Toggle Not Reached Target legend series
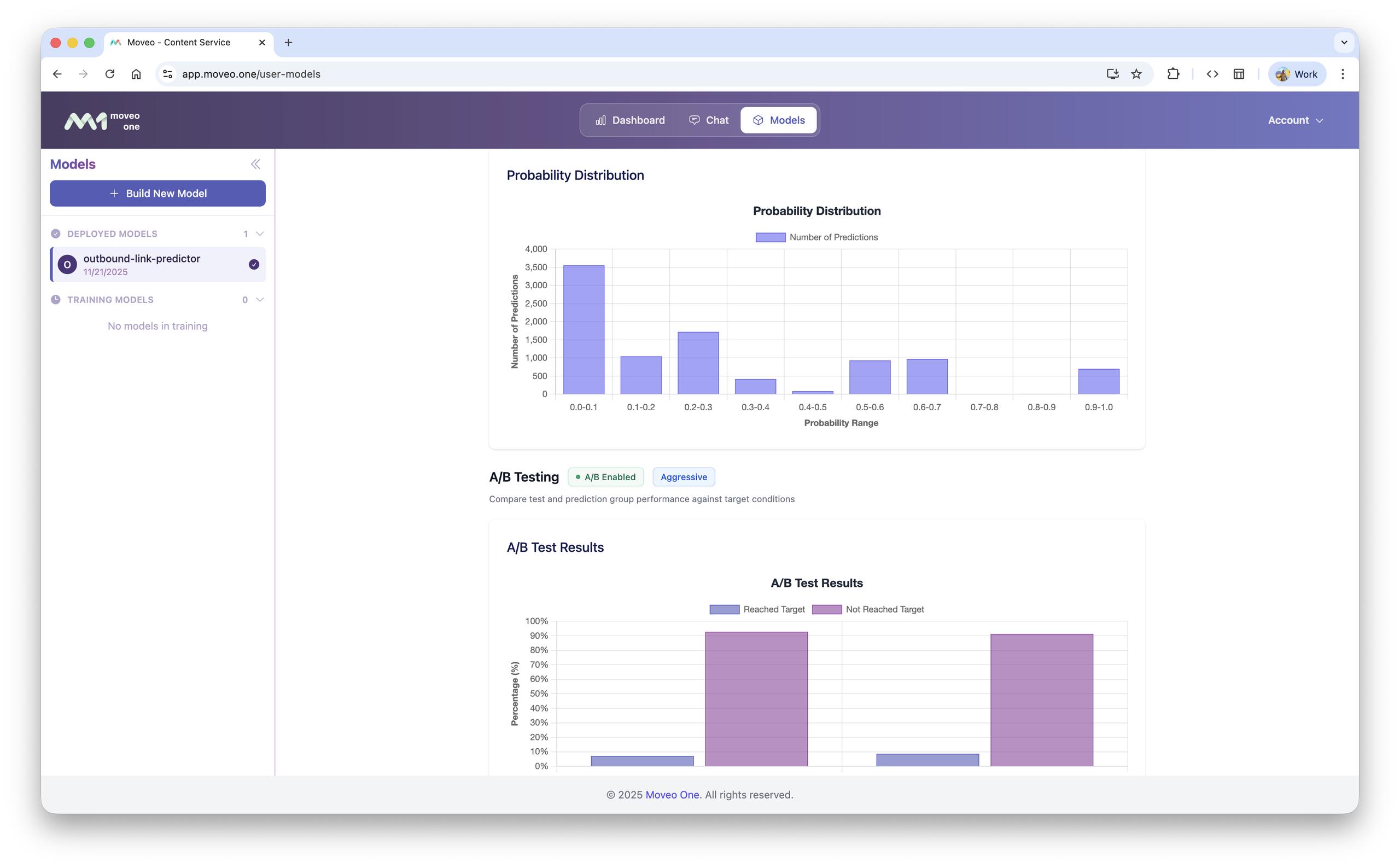 point(868,609)
